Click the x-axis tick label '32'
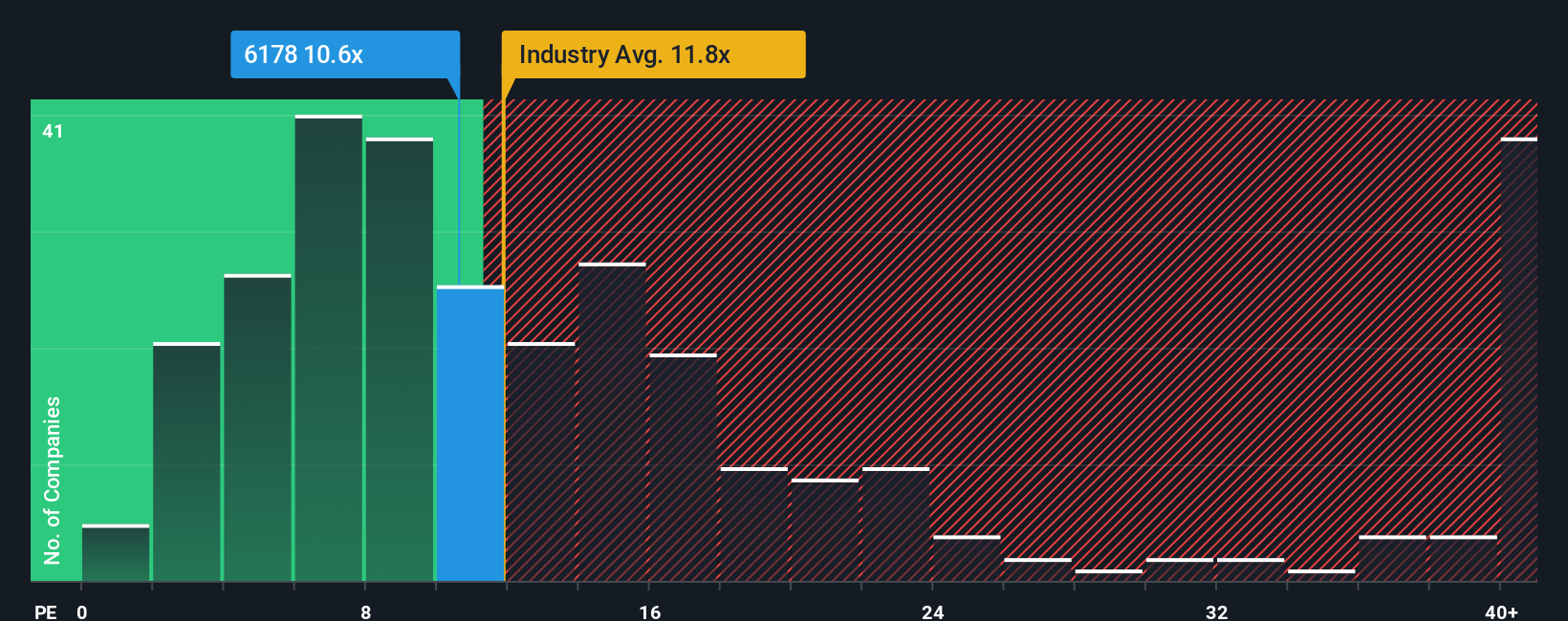Screen dimensions: 1568x621 pyautogui.click(x=1216, y=611)
